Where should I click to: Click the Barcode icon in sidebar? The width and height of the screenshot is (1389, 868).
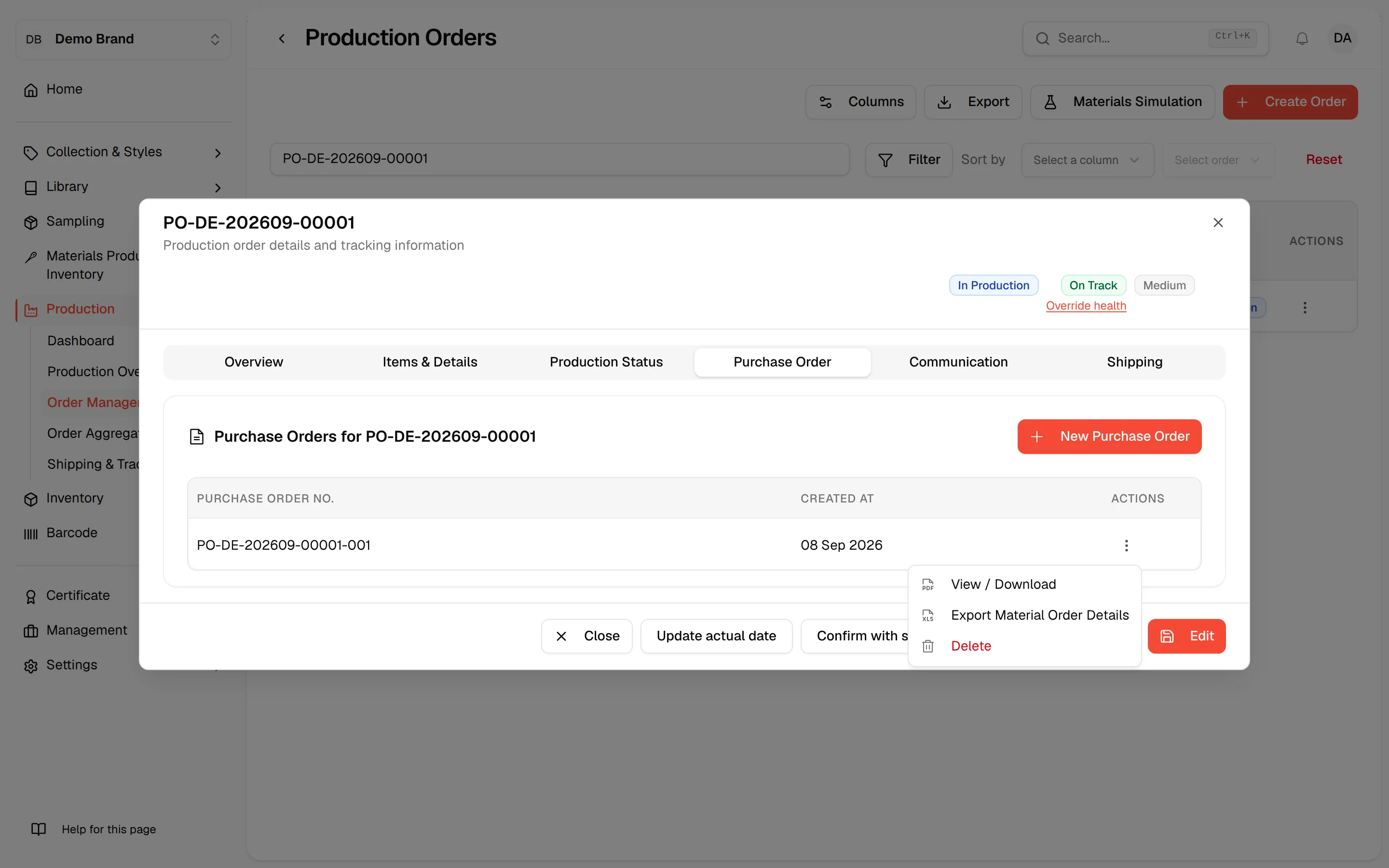coord(31,534)
